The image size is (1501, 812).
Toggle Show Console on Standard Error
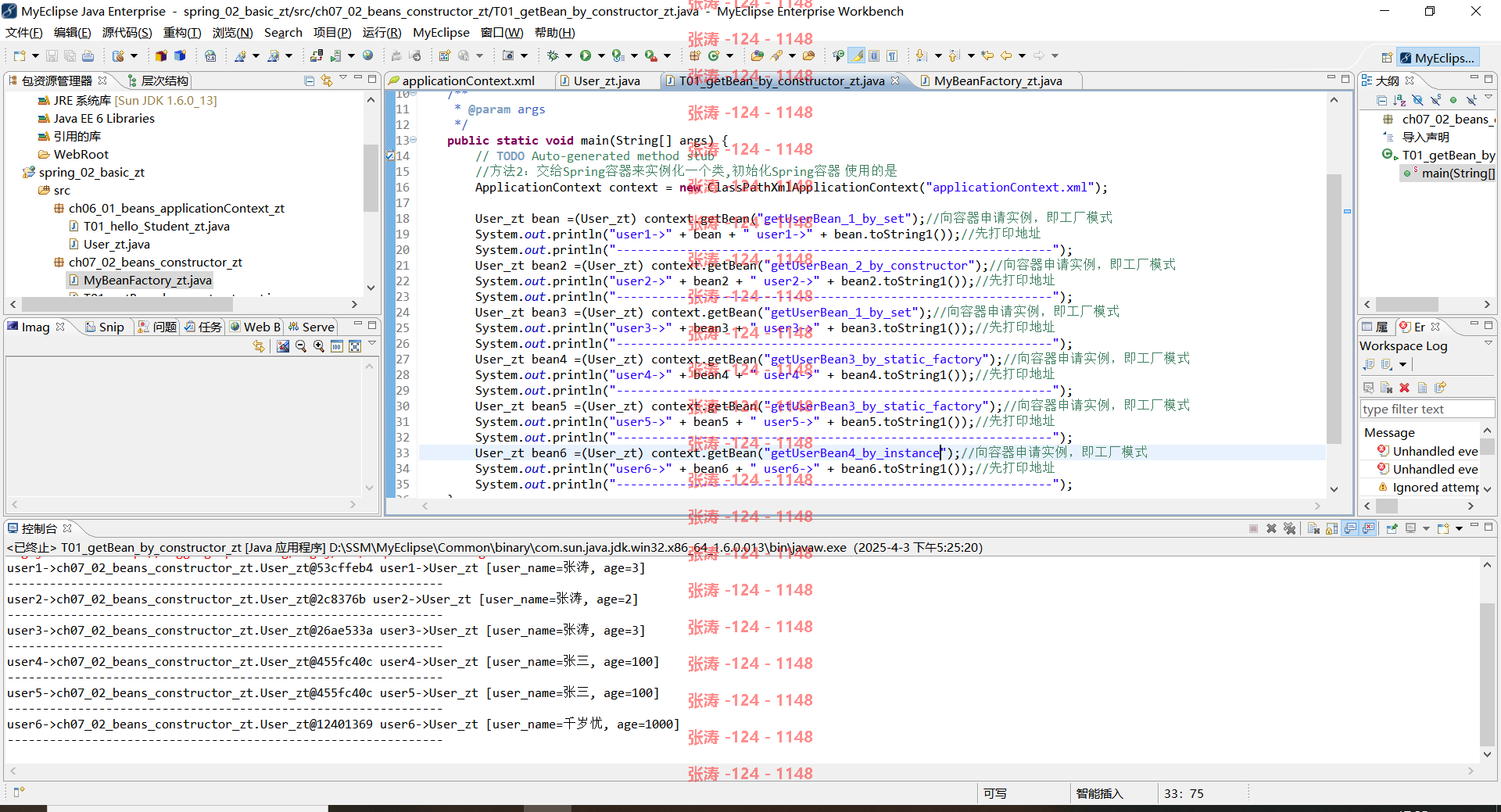pyautogui.click(x=1368, y=528)
